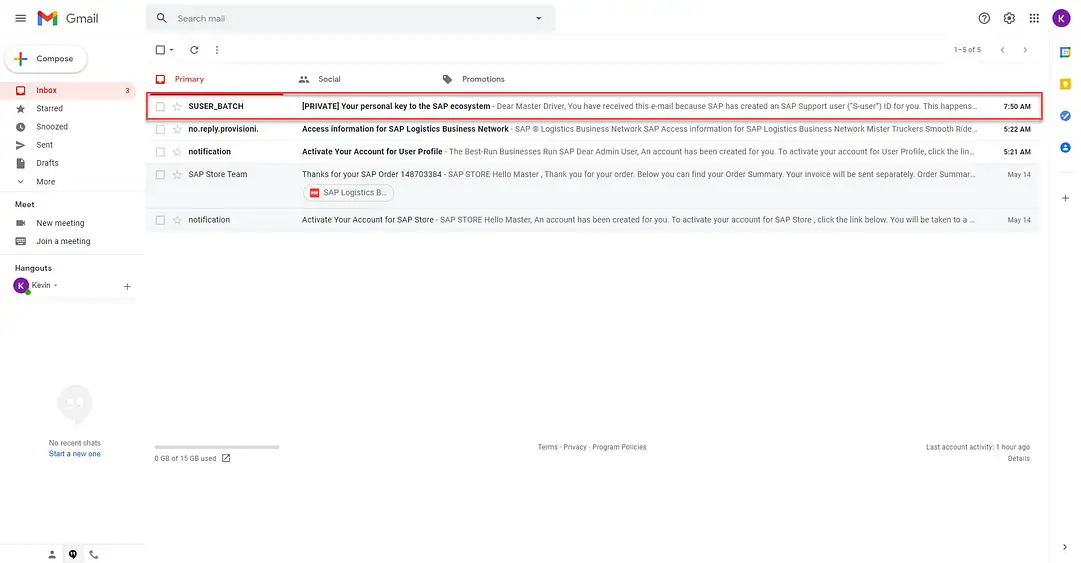Open the Inbox folder
Viewport: 1081px width, 563px height.
tap(68, 90)
